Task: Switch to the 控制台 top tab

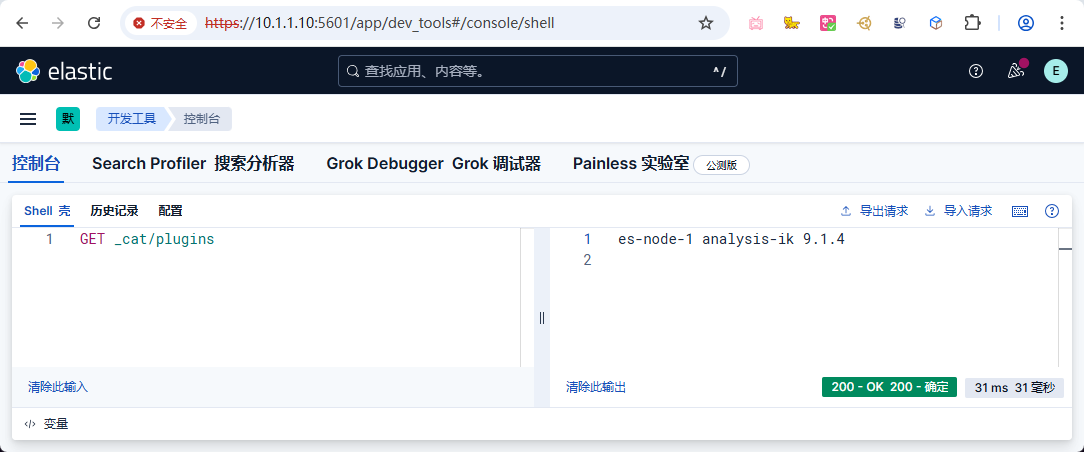Action: pyautogui.click(x=36, y=164)
